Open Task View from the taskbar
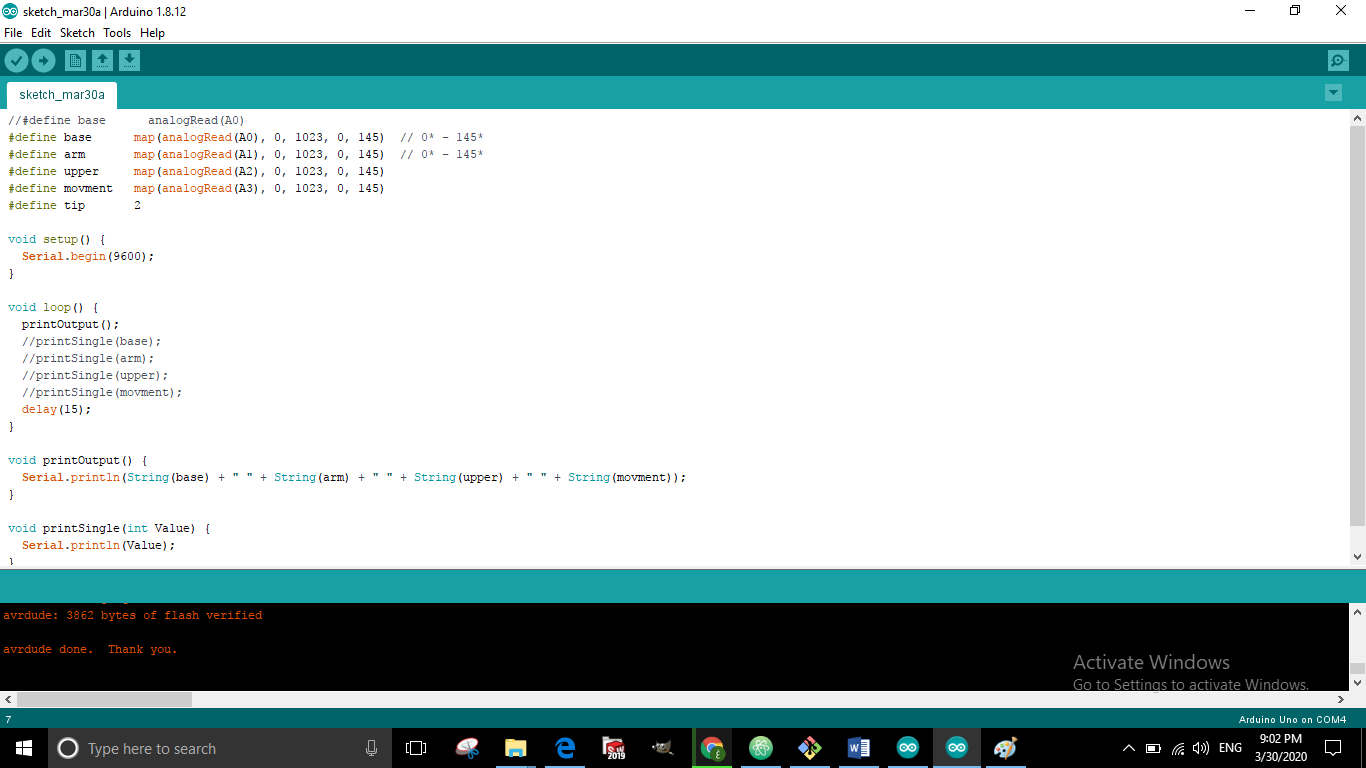 coord(416,748)
